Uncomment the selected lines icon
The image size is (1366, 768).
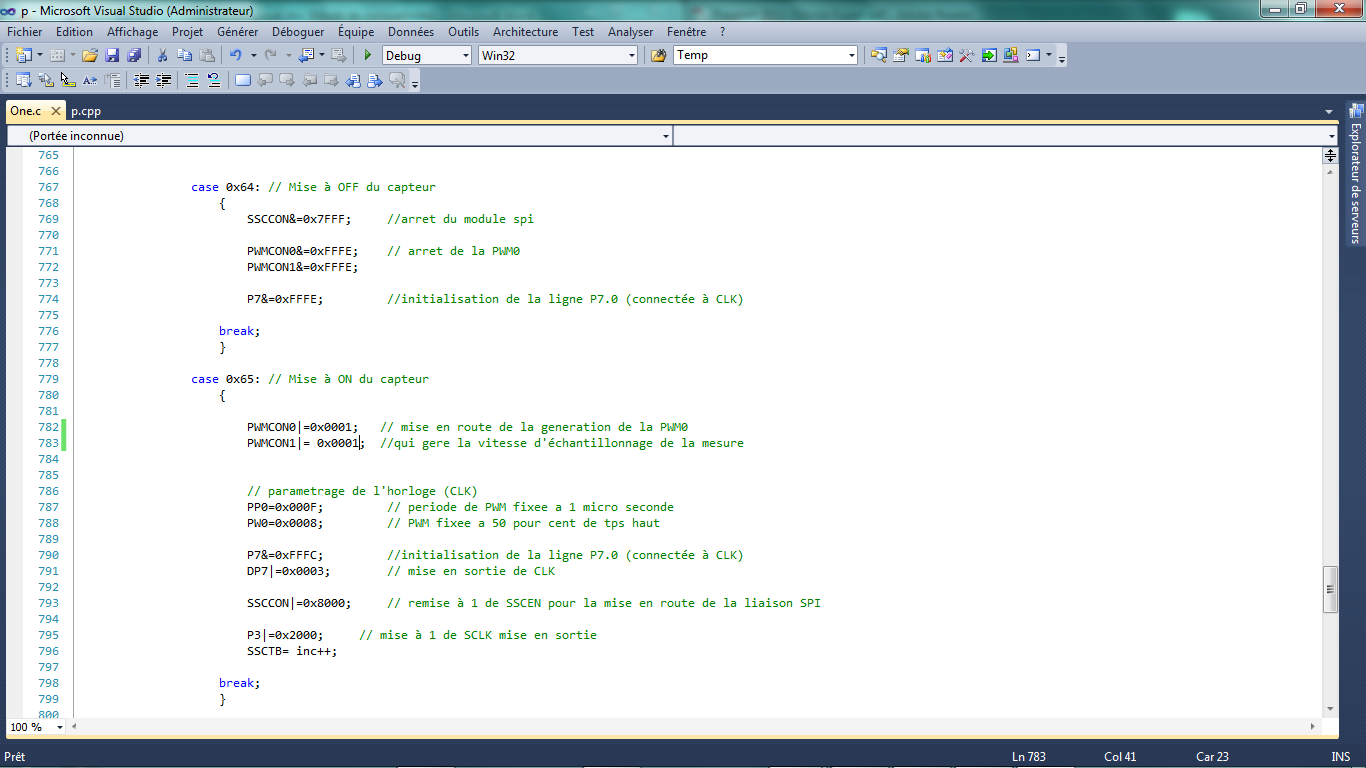(x=214, y=81)
